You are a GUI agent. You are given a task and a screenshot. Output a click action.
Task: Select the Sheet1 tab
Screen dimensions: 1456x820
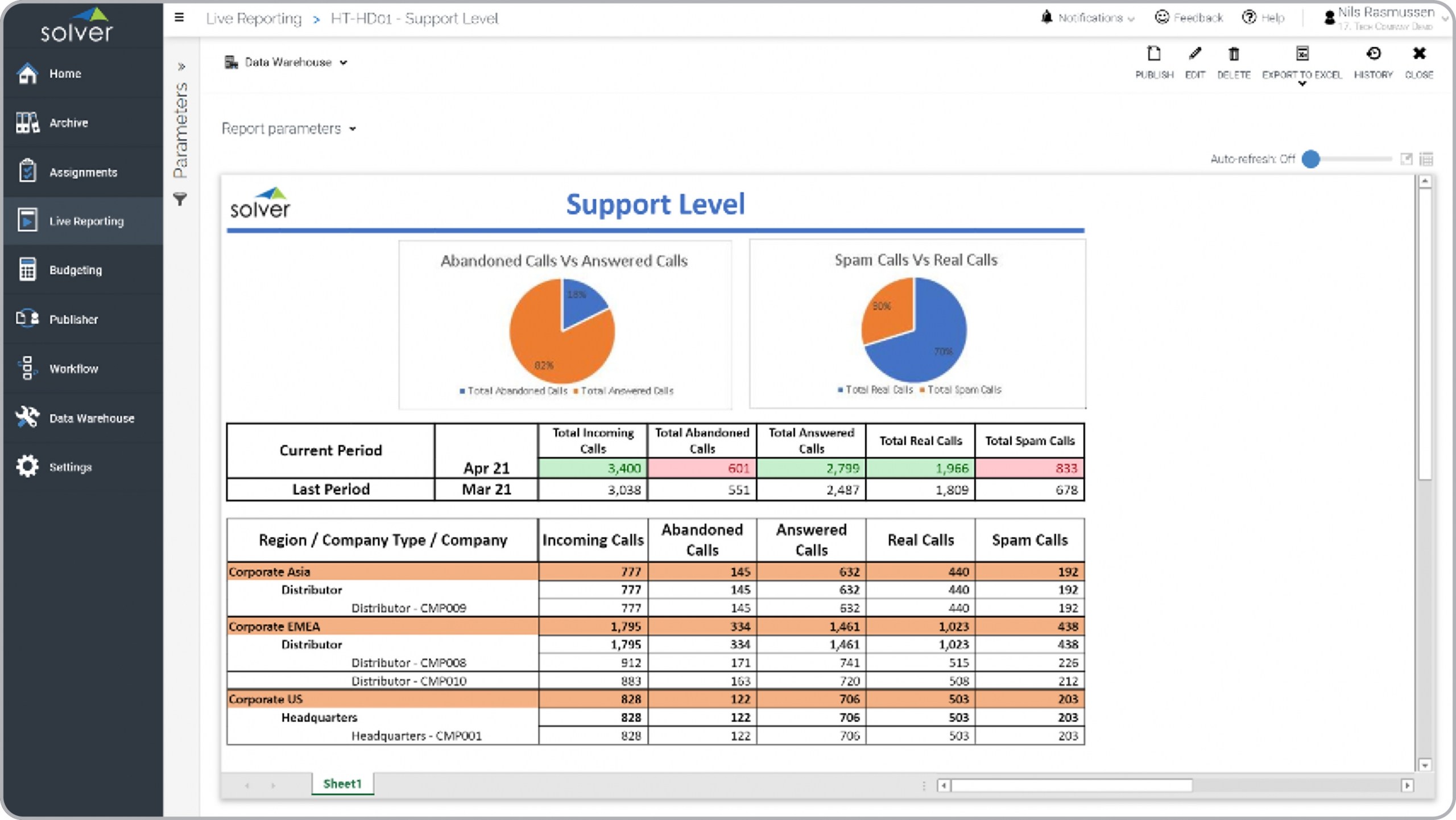point(342,784)
